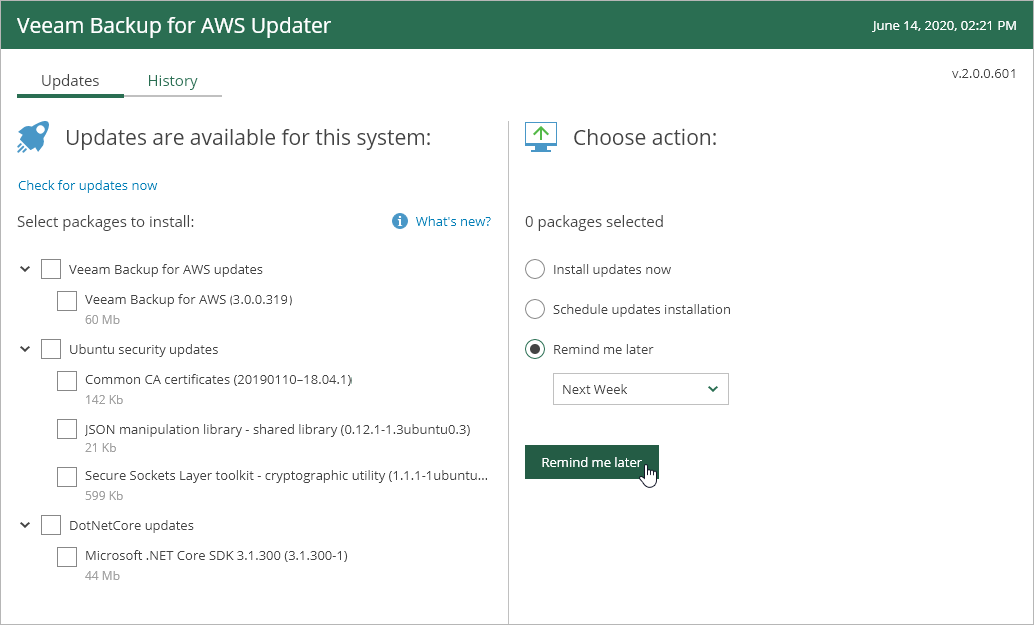Select the Install updates now option
1034x625 pixels.
(x=535, y=269)
